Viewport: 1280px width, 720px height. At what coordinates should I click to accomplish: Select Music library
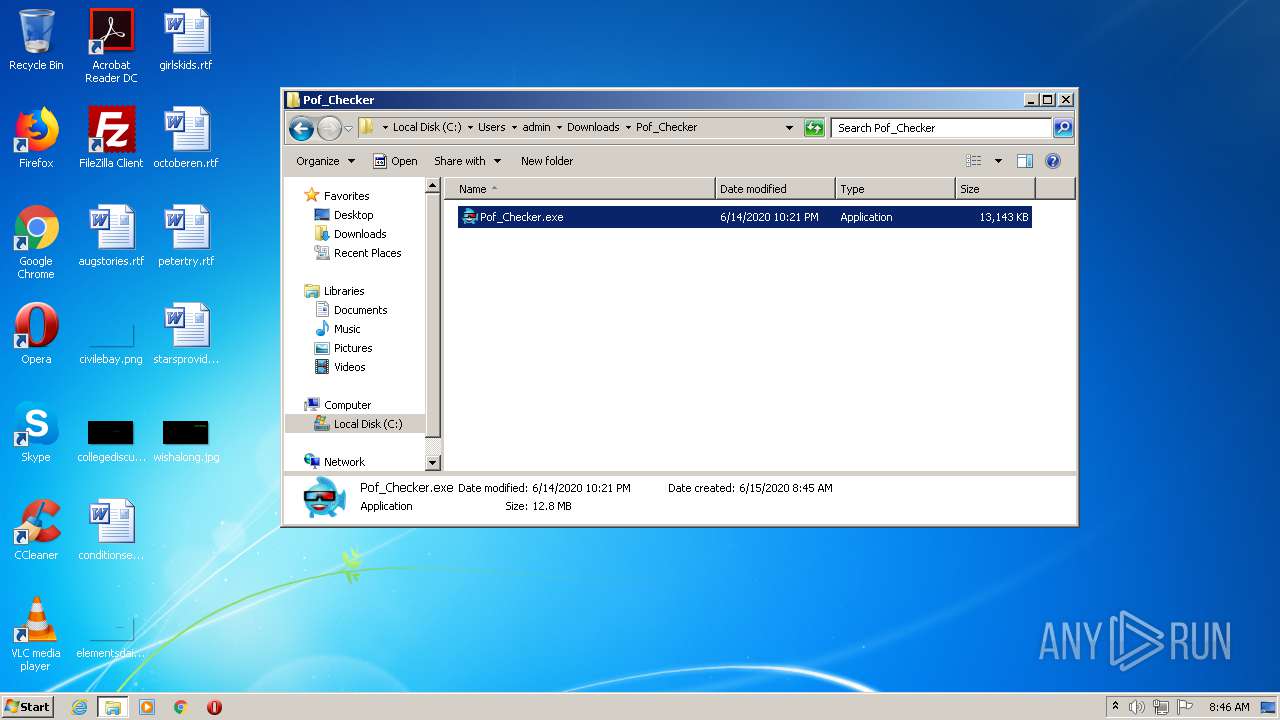(x=347, y=329)
